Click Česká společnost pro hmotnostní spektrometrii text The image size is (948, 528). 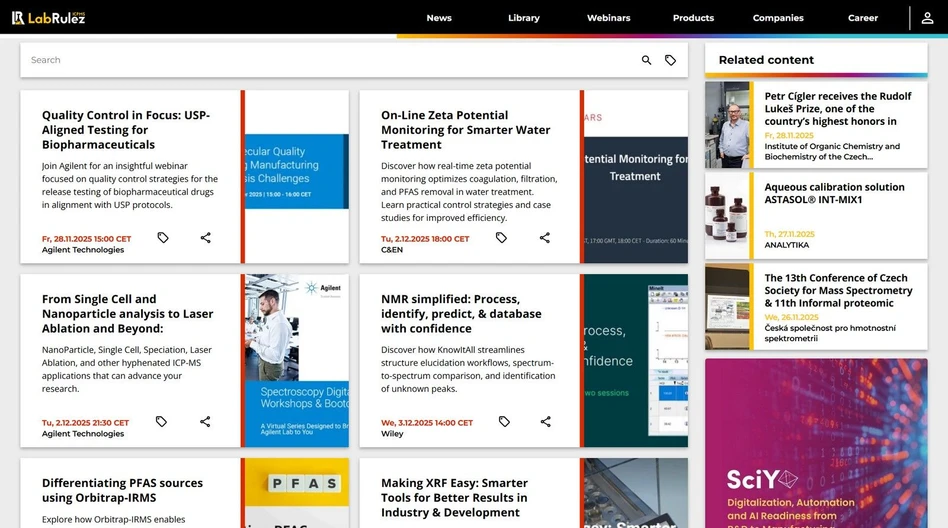pyautogui.click(x=830, y=333)
